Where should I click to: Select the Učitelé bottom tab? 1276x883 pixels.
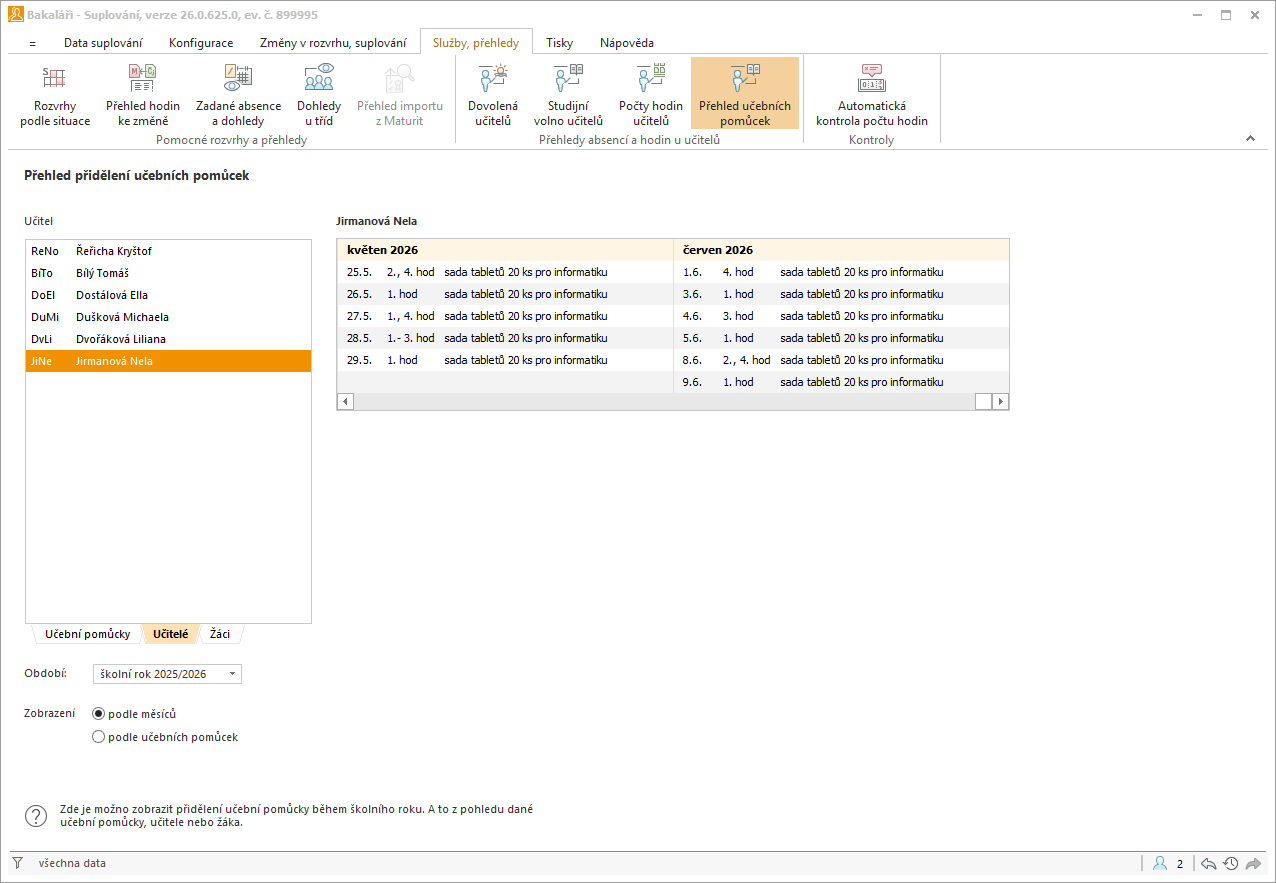pyautogui.click(x=171, y=634)
